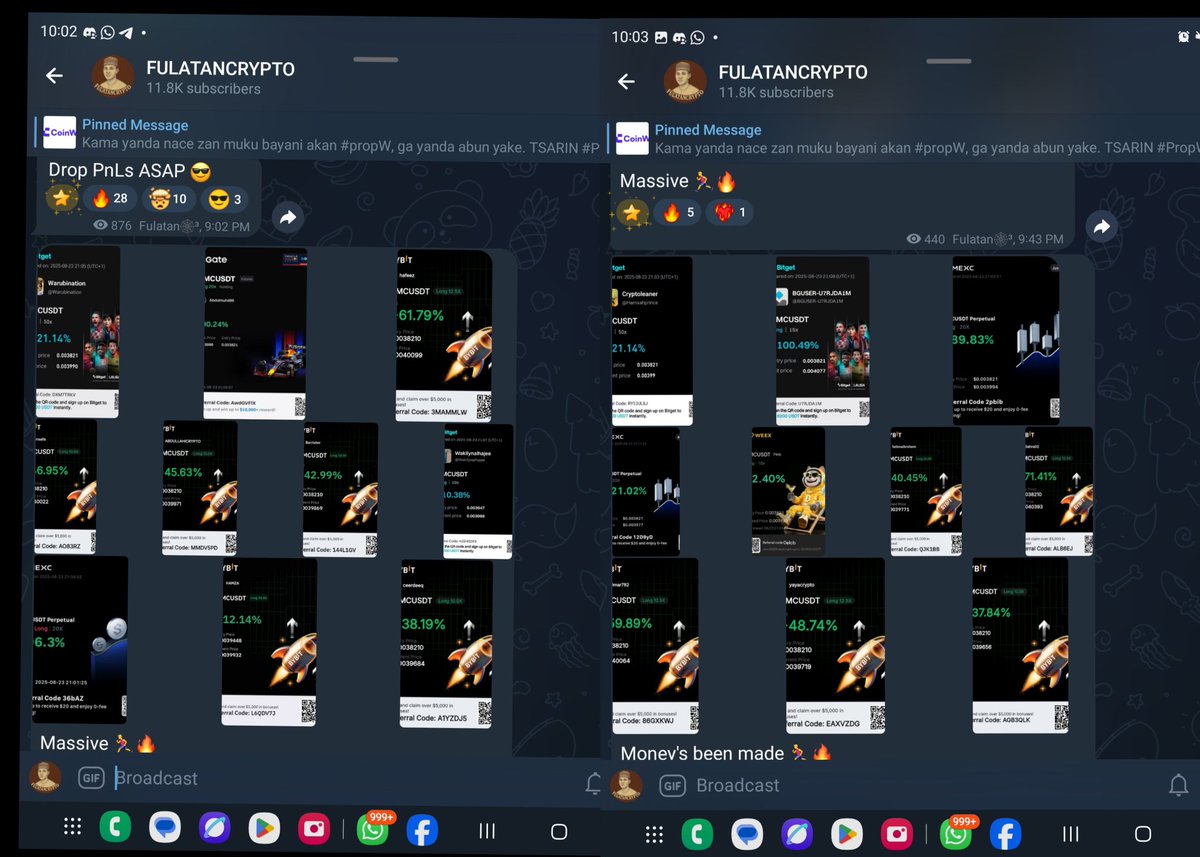Open the 40.45% Bybit PnL image
This screenshot has width=1200, height=857.
[926, 492]
